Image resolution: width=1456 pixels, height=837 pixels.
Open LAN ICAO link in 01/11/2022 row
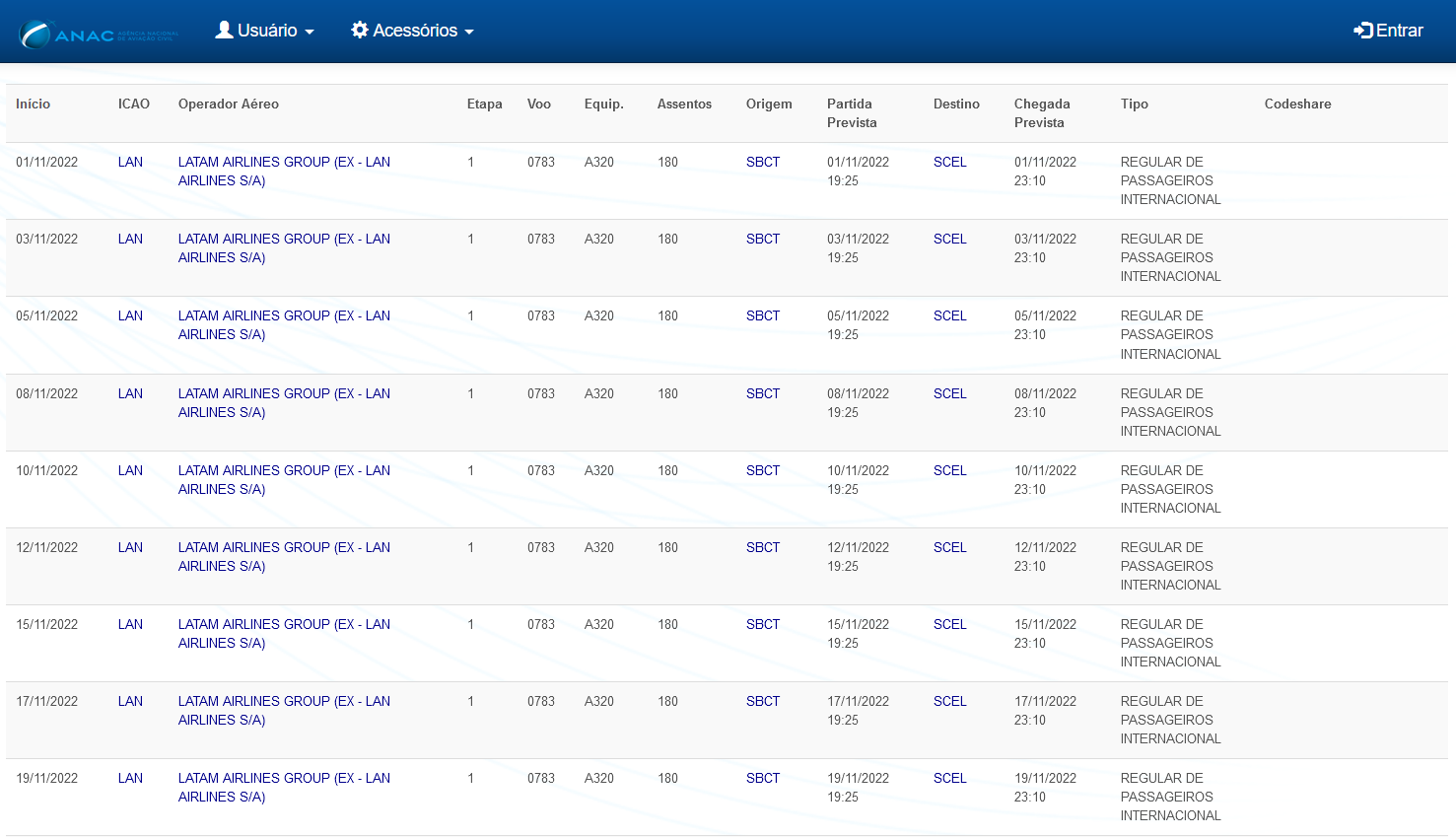click(130, 162)
